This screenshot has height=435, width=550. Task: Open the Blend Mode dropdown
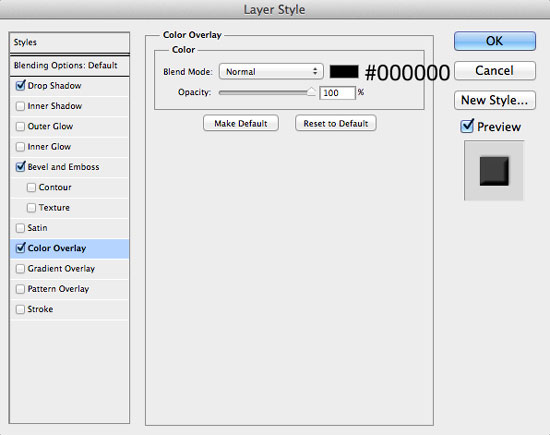click(x=271, y=72)
